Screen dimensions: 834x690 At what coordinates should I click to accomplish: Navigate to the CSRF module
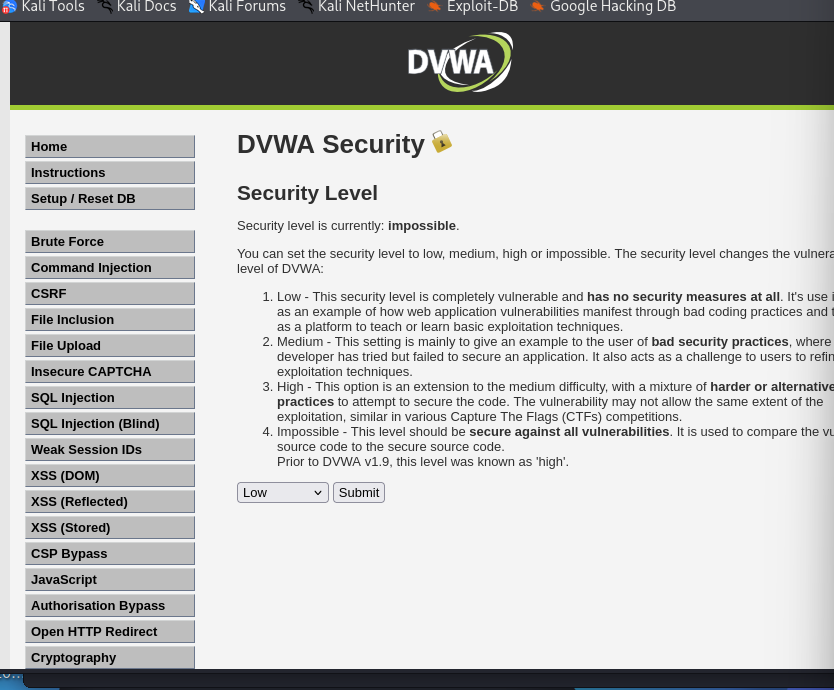tap(110, 294)
